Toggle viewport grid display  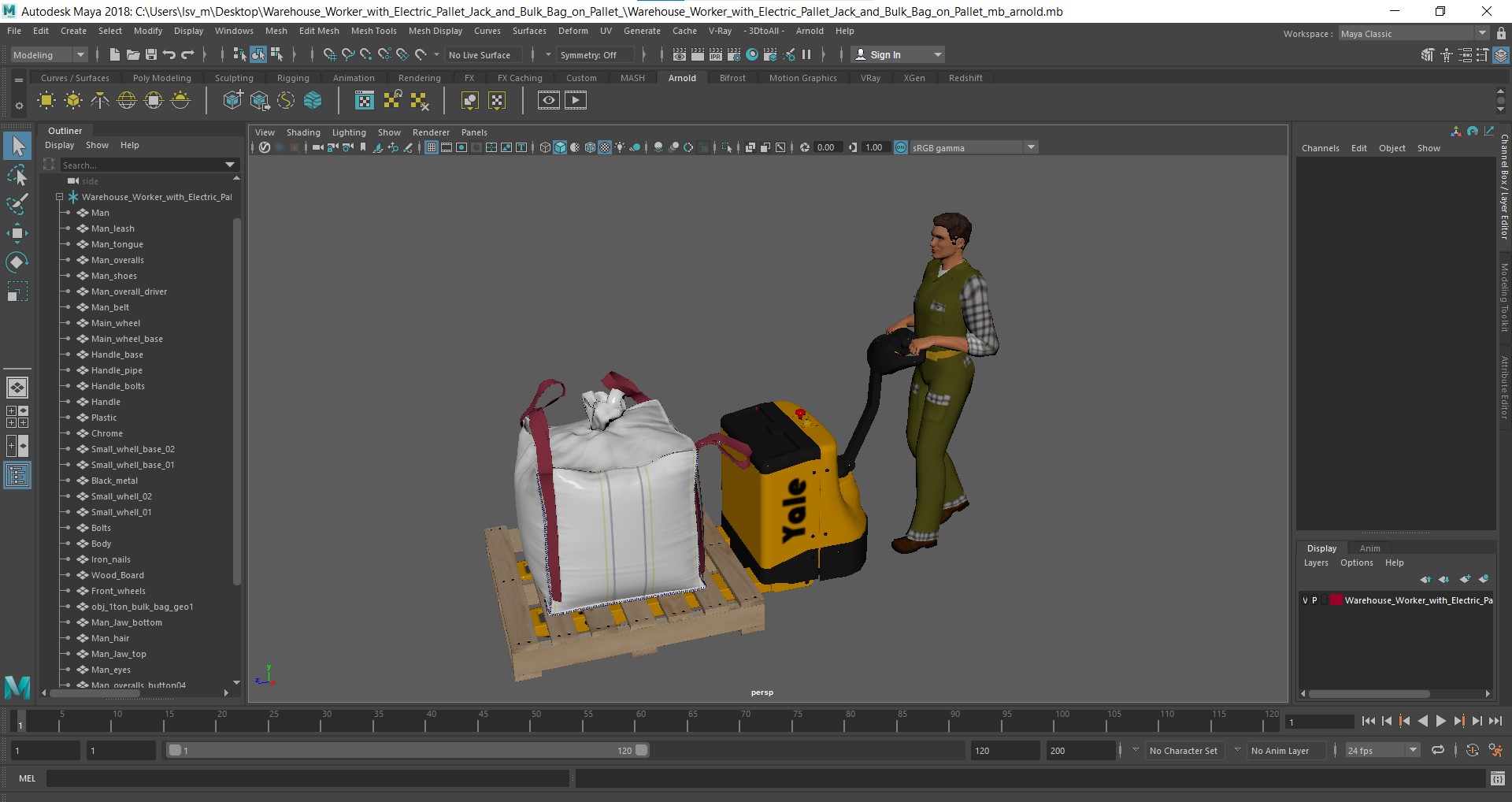point(432,147)
